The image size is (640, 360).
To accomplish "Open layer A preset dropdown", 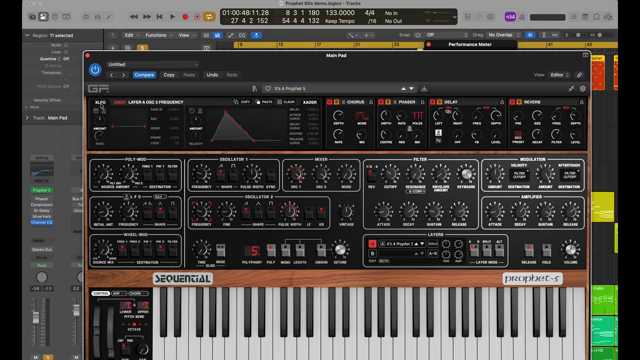I will pos(402,244).
